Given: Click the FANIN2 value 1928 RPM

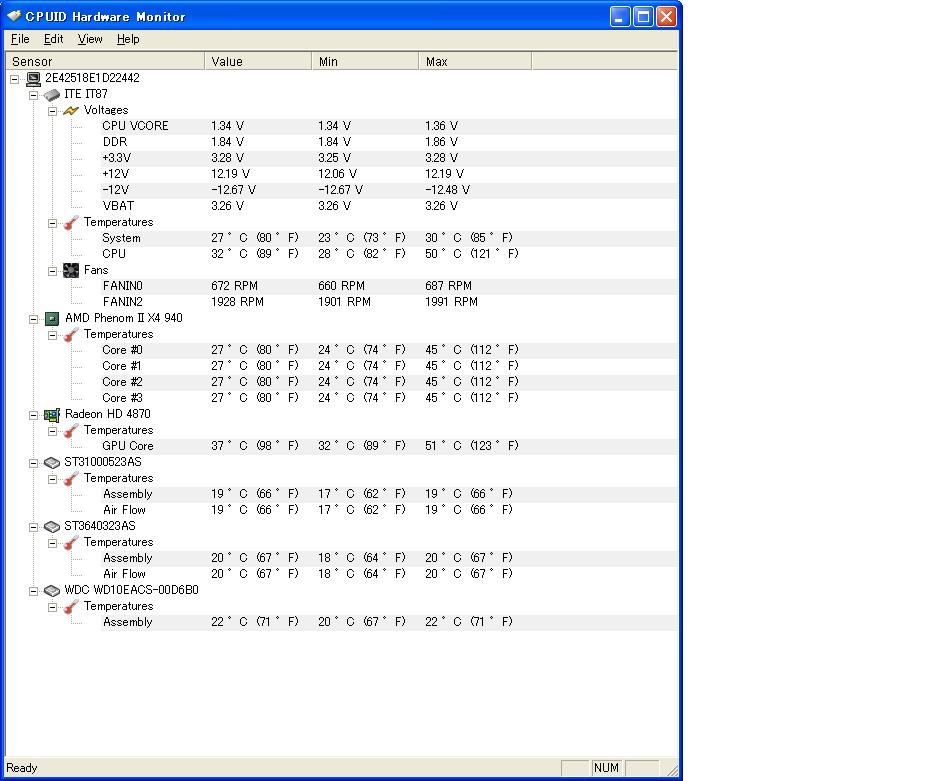Looking at the screenshot, I should [x=237, y=302].
